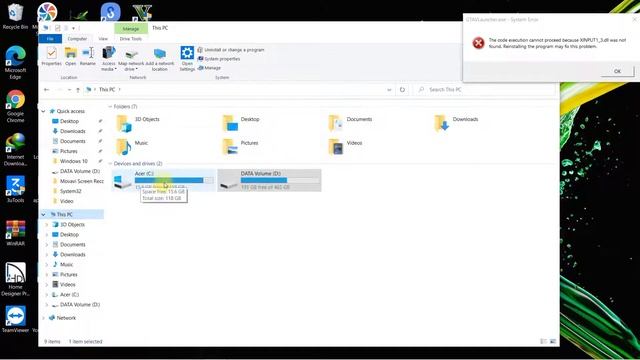Switch to large icons view
Viewport: 640px width, 360px height.
pos(553,341)
